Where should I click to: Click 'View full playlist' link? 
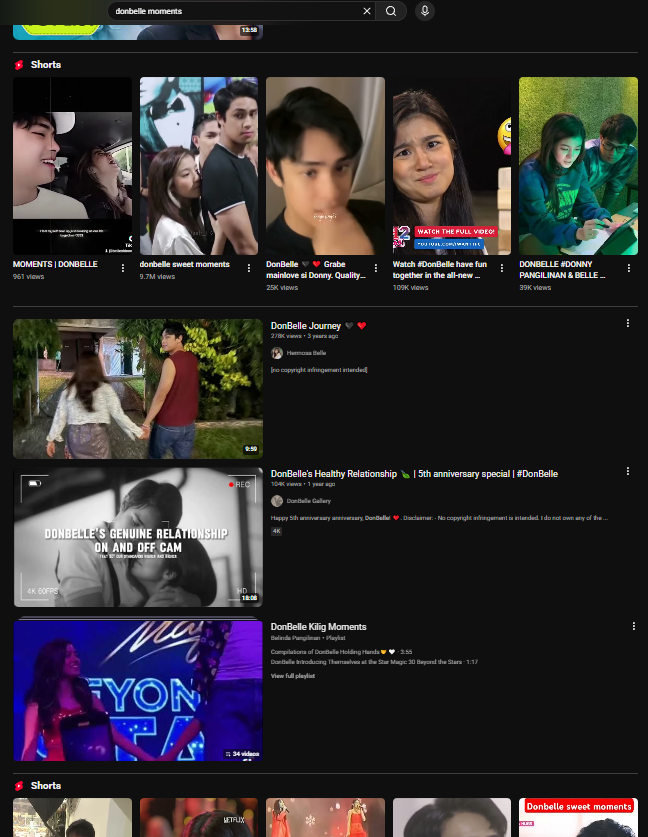293,676
